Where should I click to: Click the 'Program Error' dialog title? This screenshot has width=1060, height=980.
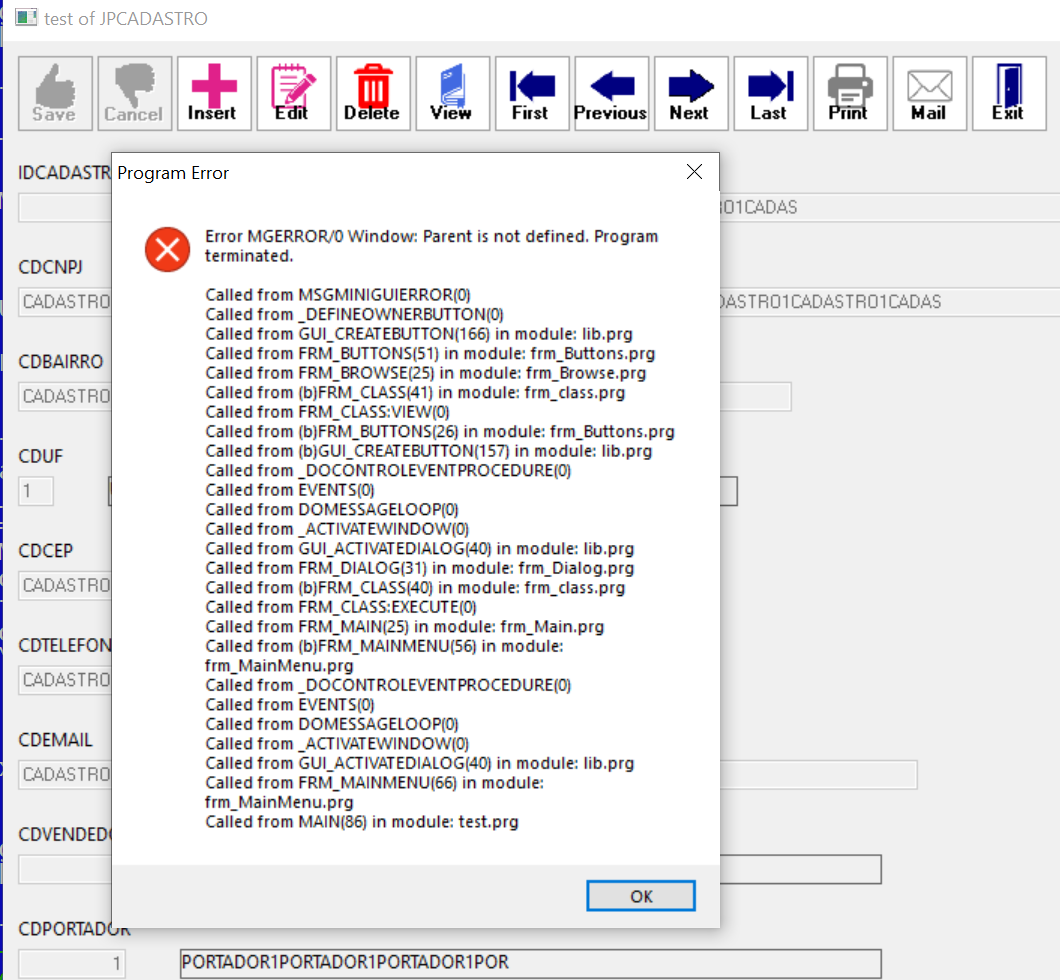(173, 173)
